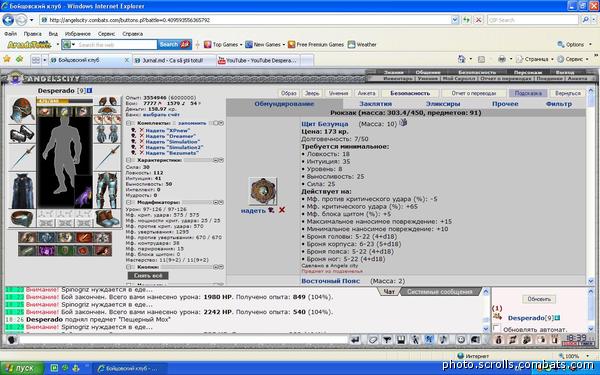Click the smiley face icon in chat toolbar
Image resolution: width=600 pixels, height=375 pixels.
point(461,340)
